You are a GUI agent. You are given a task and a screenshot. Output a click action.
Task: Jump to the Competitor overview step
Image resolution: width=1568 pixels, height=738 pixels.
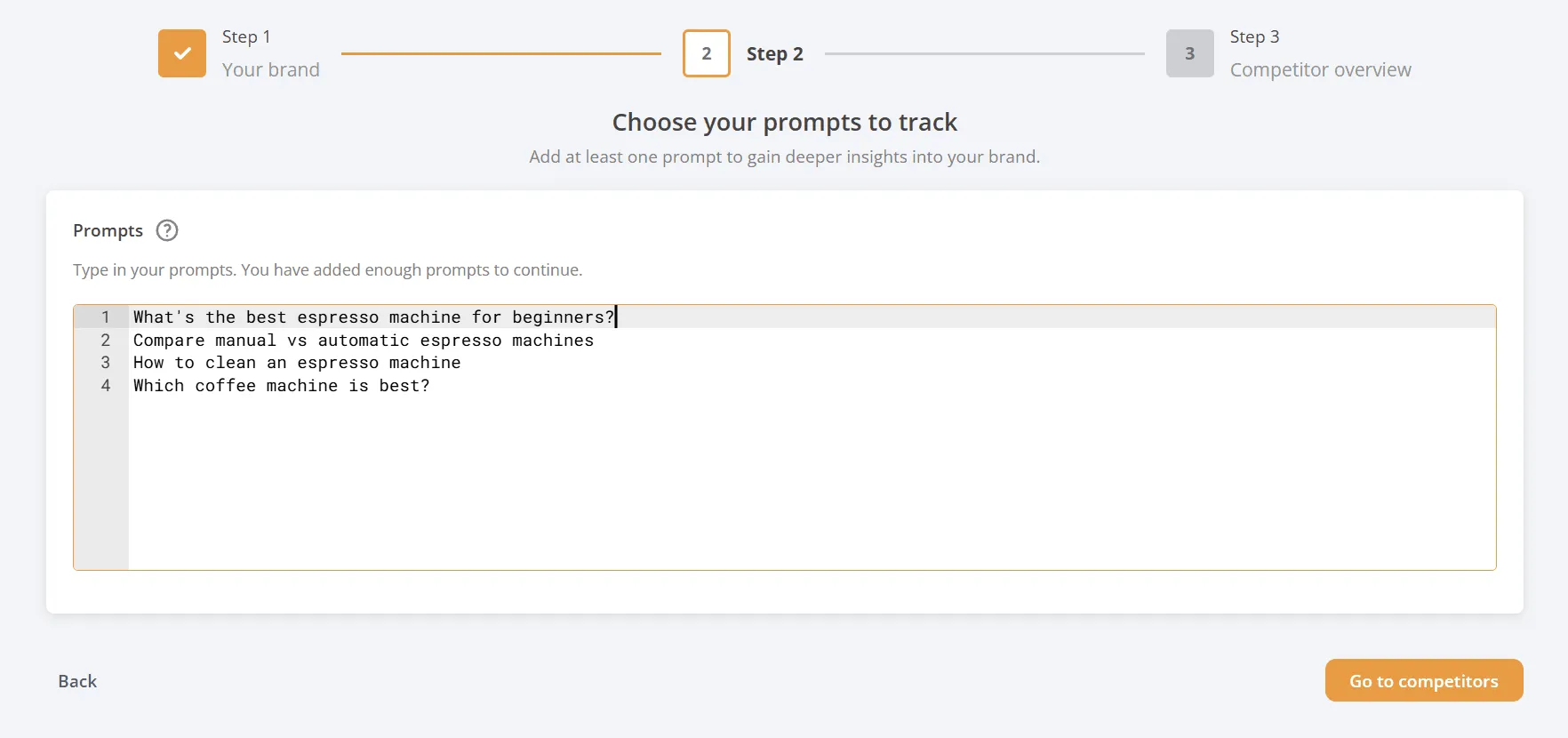click(x=1321, y=69)
